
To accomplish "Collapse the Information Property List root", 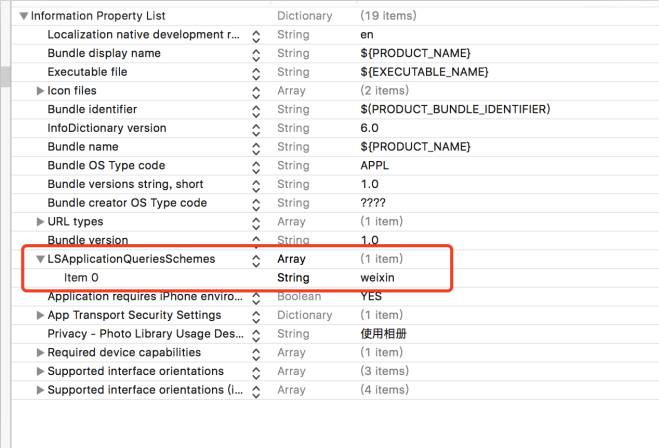I will [24, 16].
